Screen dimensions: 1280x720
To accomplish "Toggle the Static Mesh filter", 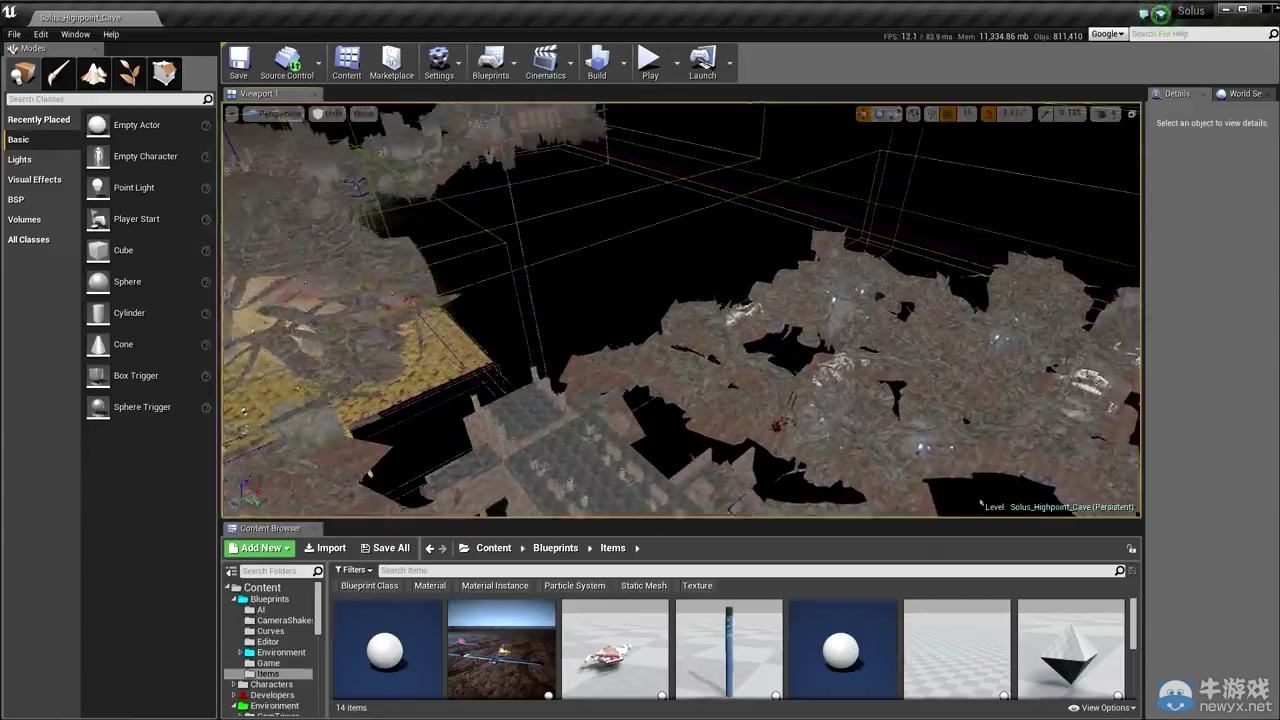I will point(643,586).
